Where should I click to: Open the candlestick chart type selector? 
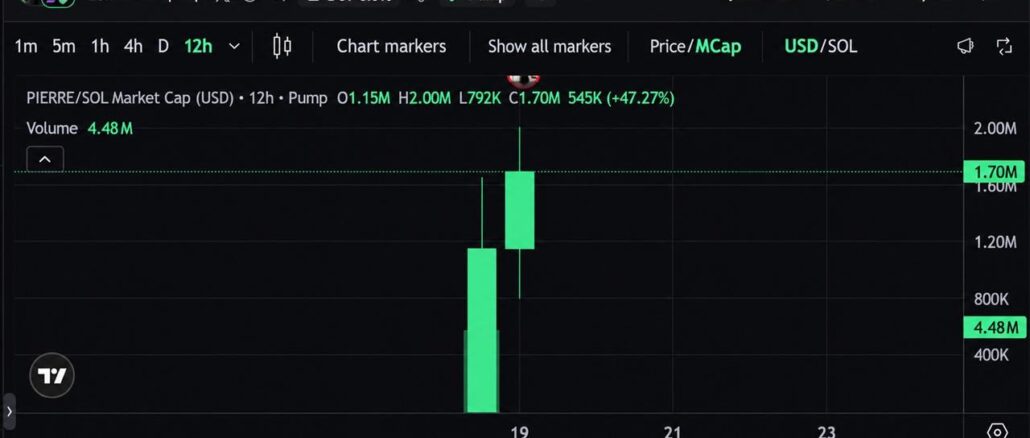(x=282, y=46)
